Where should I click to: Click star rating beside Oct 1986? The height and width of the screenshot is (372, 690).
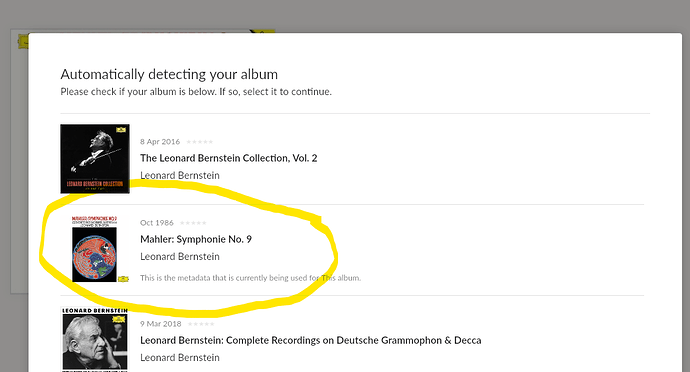[193, 223]
